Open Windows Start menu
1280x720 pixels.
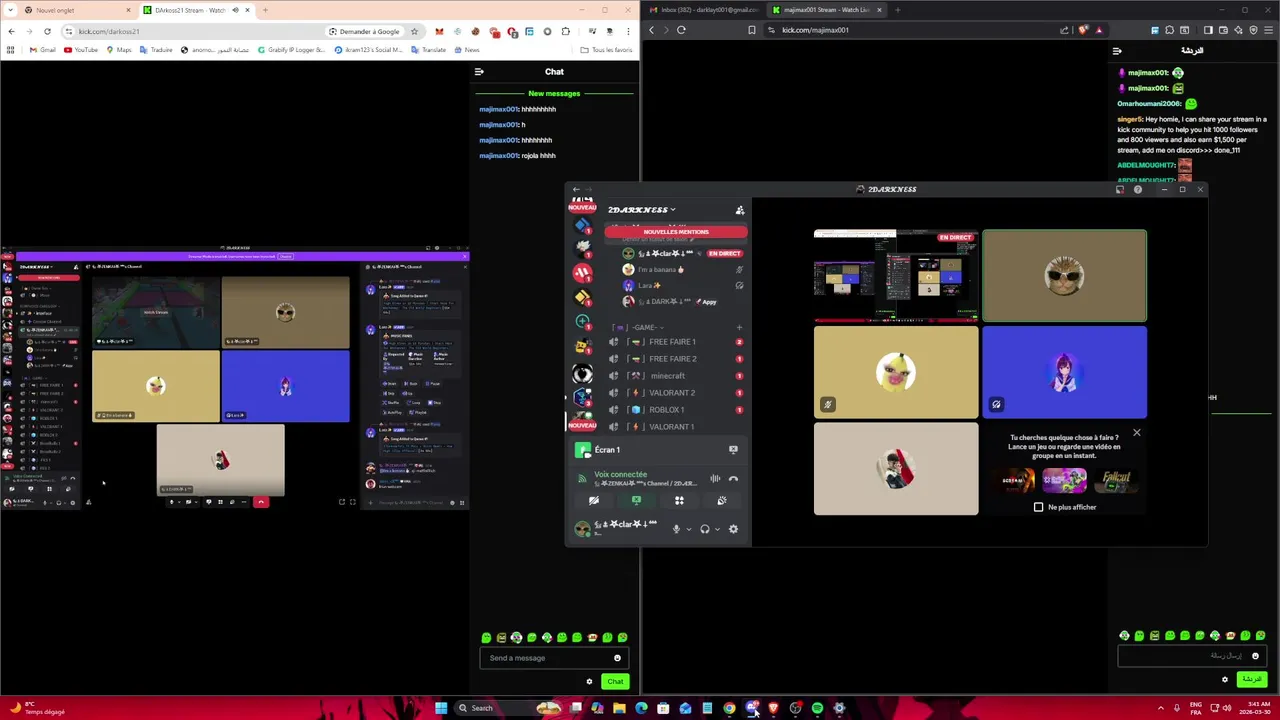441,708
